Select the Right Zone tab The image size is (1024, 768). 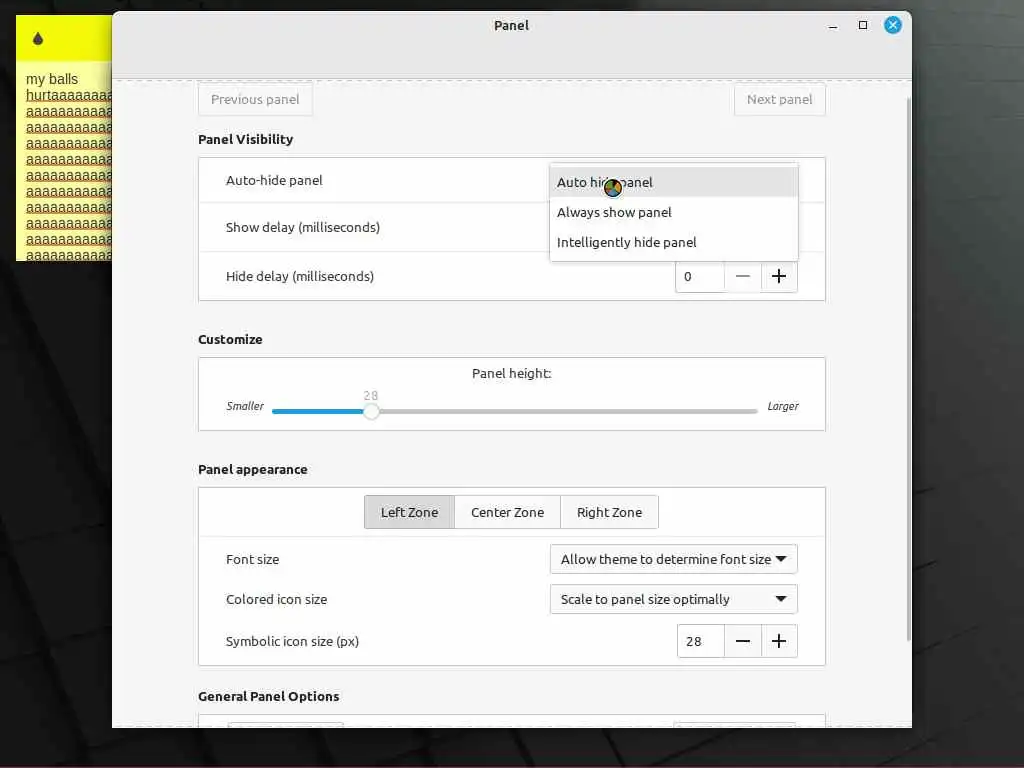[x=609, y=512]
